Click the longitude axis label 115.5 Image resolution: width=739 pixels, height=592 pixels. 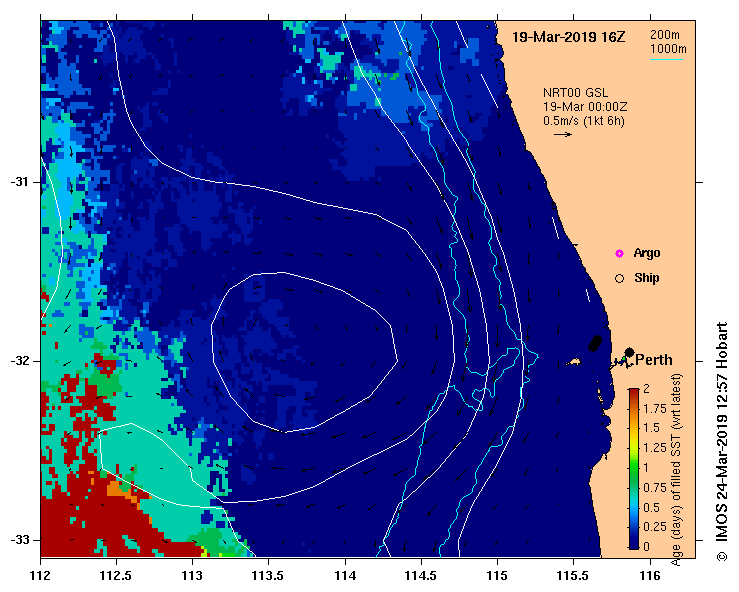pos(573,576)
